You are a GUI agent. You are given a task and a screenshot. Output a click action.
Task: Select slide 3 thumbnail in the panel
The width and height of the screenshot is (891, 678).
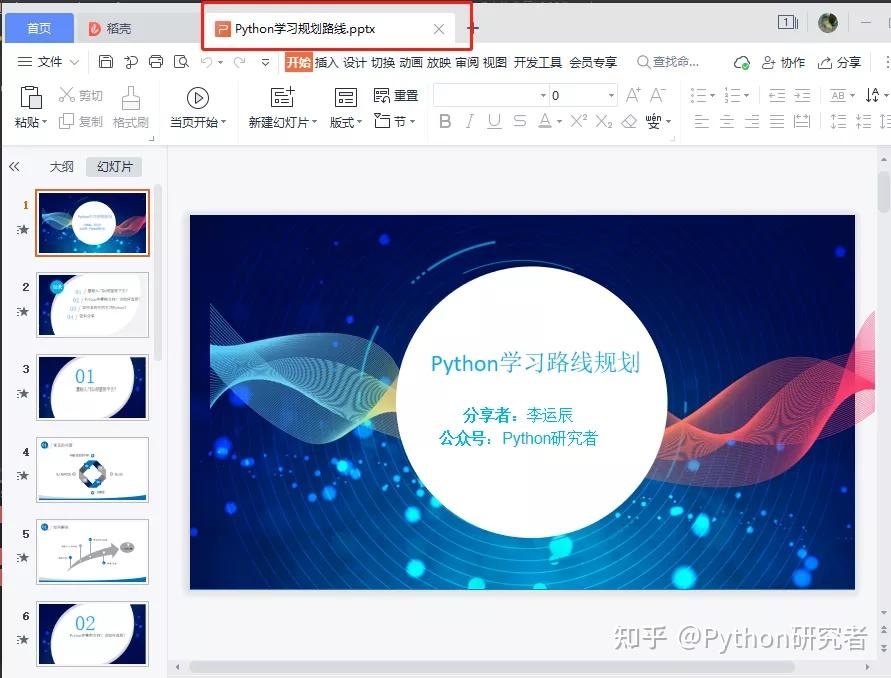[x=92, y=387]
